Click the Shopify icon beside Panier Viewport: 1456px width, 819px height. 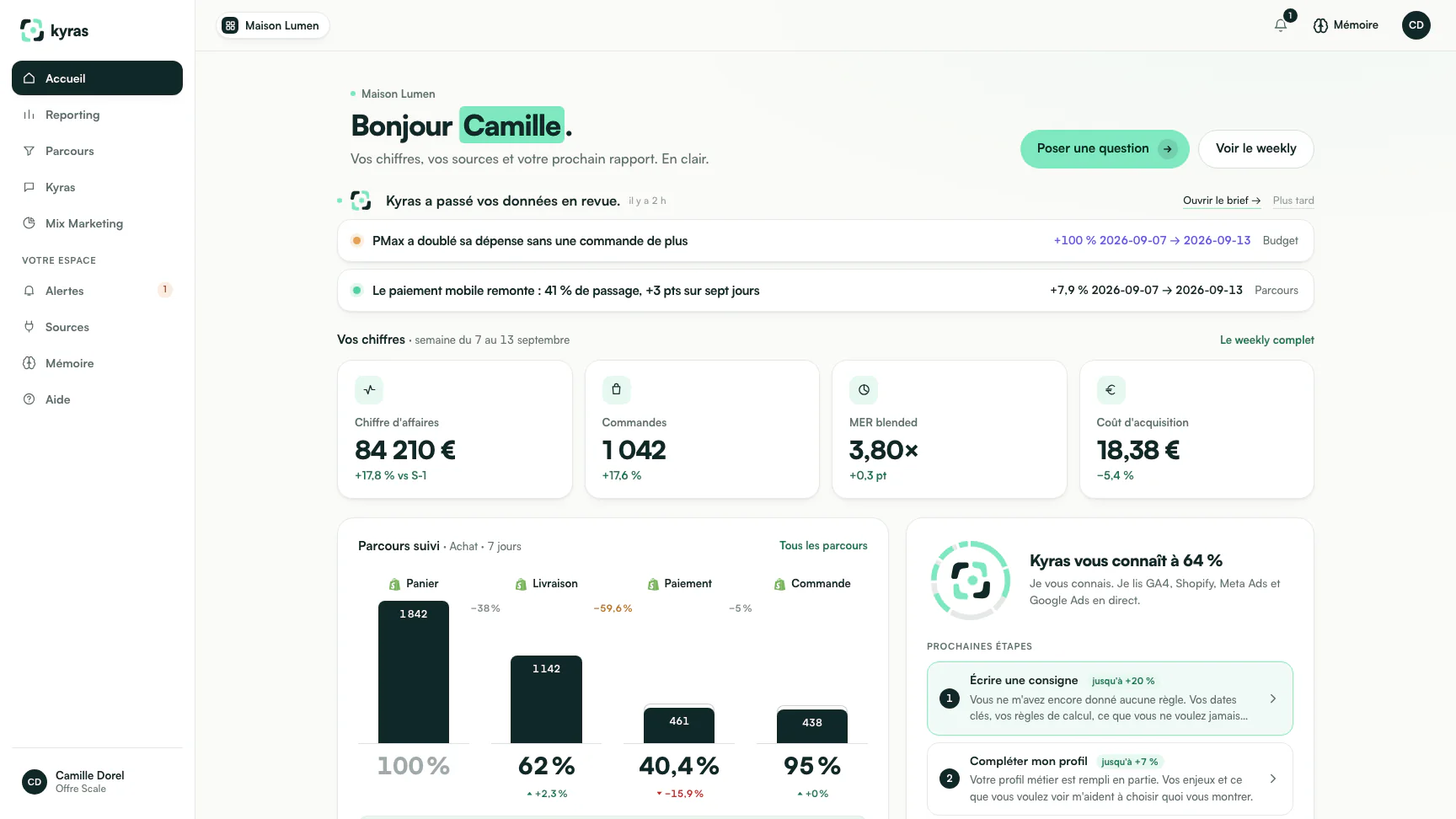coord(394,584)
